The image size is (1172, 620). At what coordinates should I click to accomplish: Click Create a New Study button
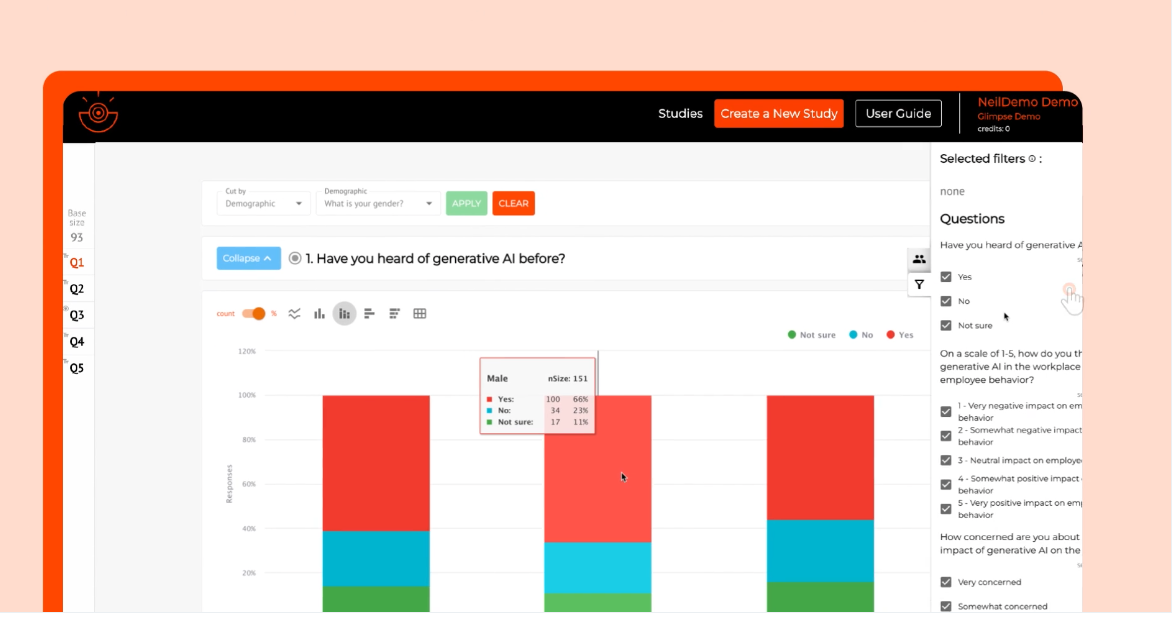779,114
